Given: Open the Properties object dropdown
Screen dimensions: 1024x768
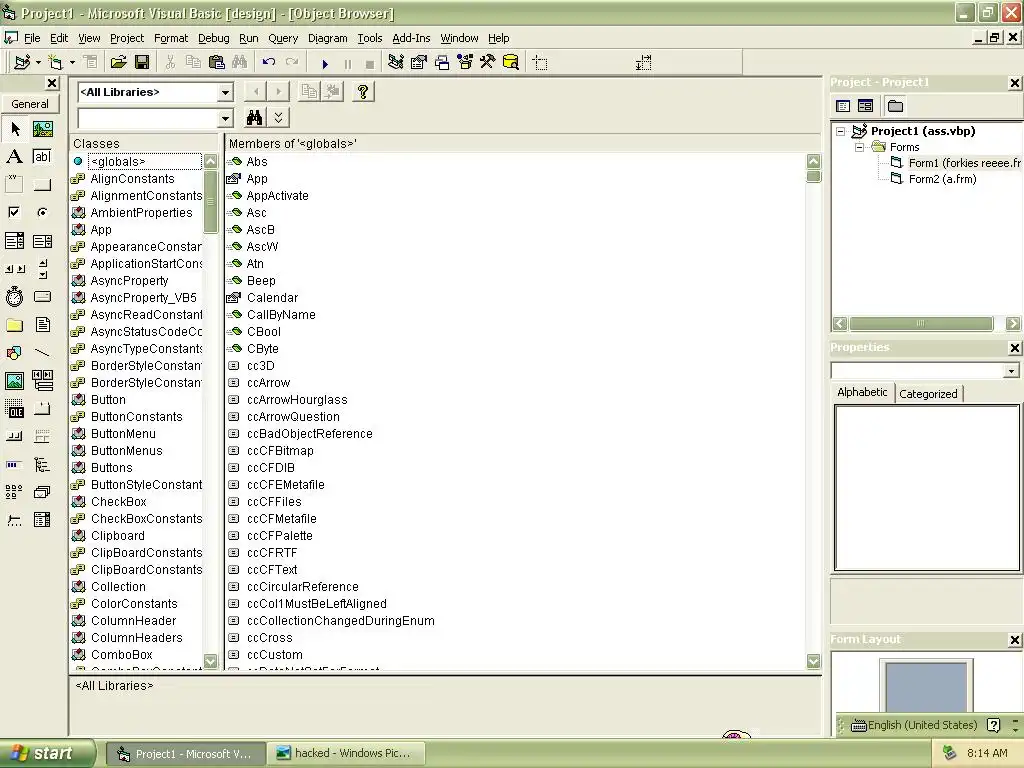Looking at the screenshot, I should [1011, 371].
